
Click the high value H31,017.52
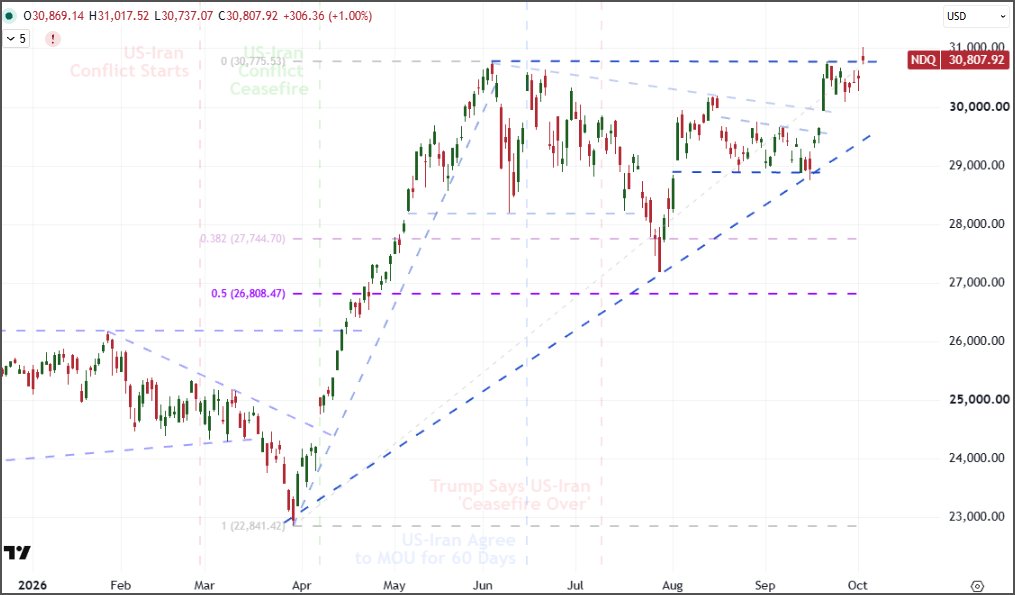[x=119, y=16]
